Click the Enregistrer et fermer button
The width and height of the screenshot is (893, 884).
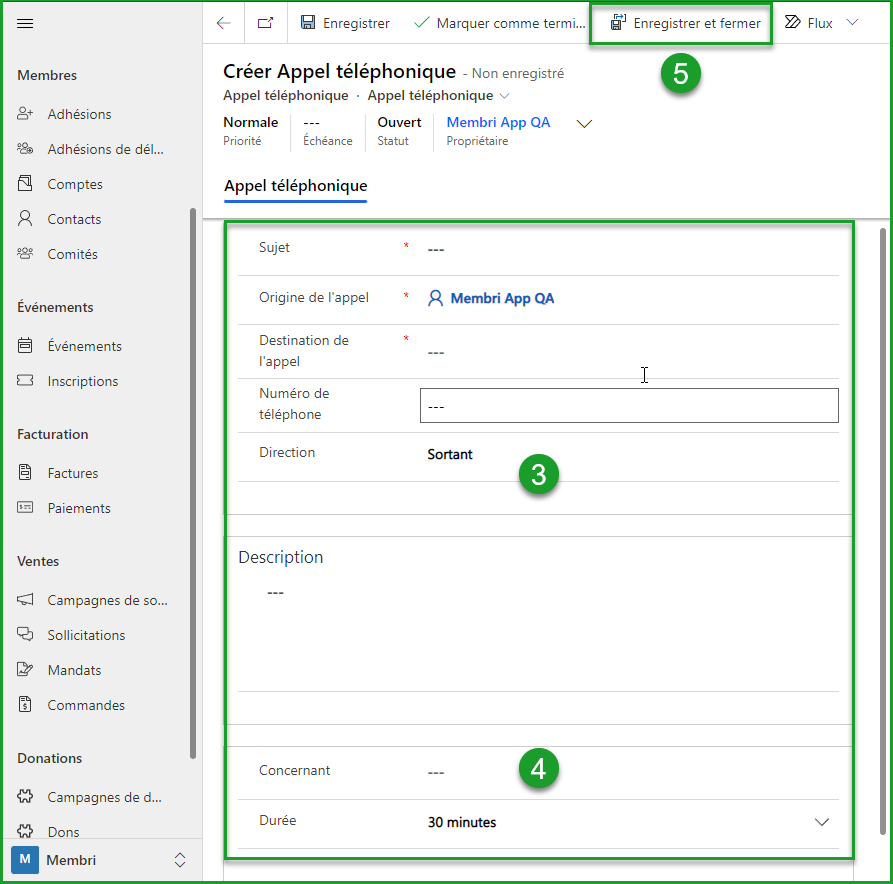click(x=685, y=23)
